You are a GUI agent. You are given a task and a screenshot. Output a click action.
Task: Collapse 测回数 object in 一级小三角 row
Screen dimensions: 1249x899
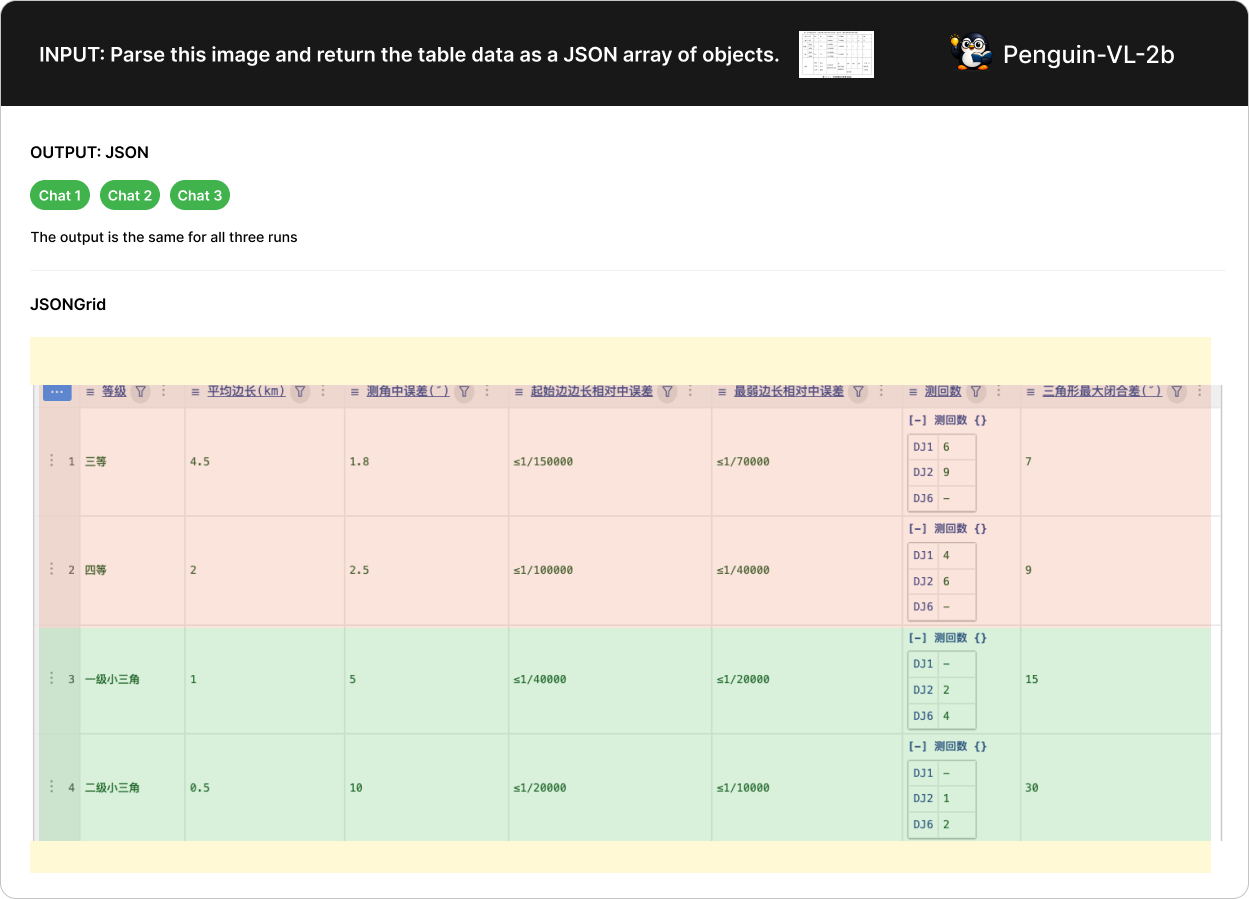pos(915,638)
